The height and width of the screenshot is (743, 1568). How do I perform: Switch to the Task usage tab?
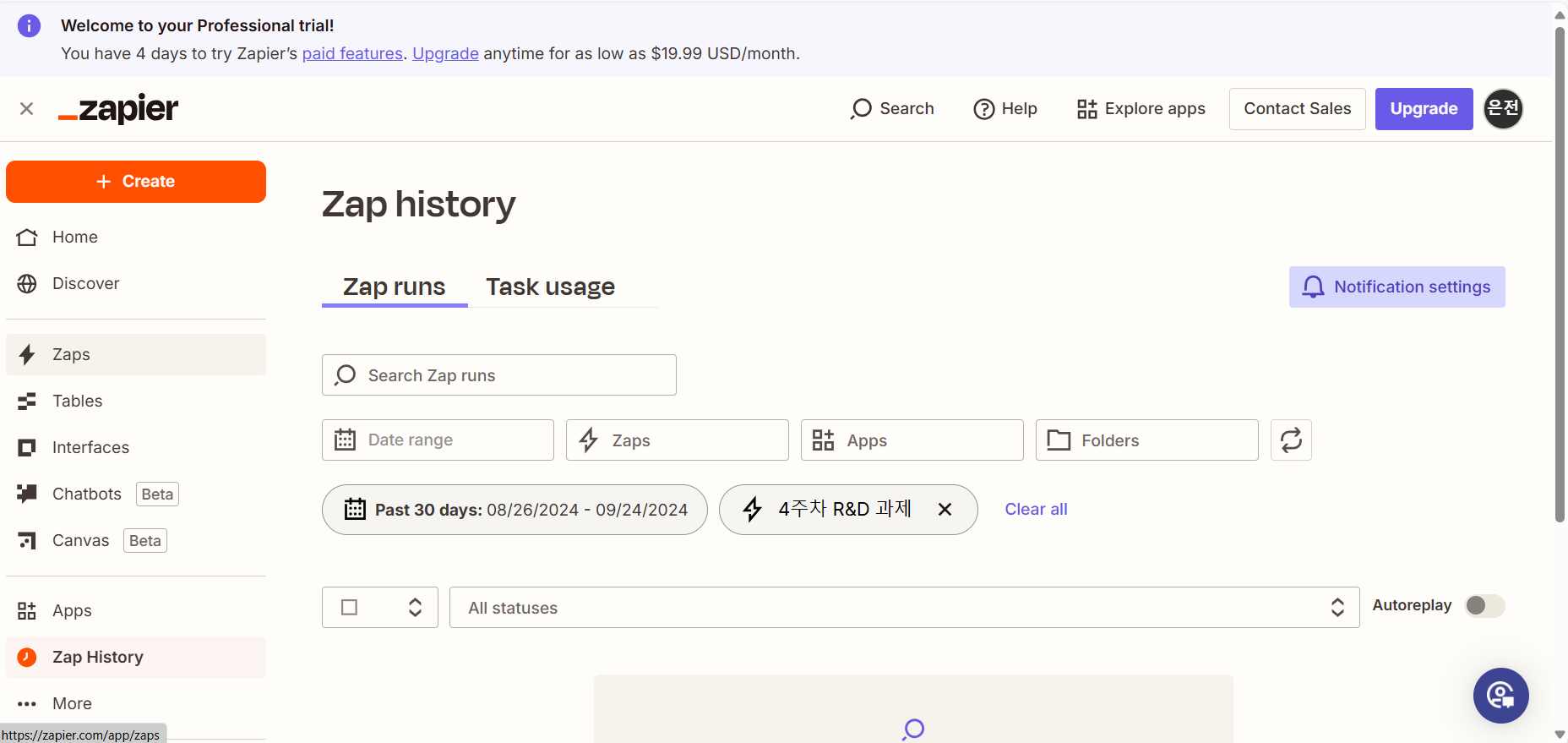pyautogui.click(x=550, y=287)
